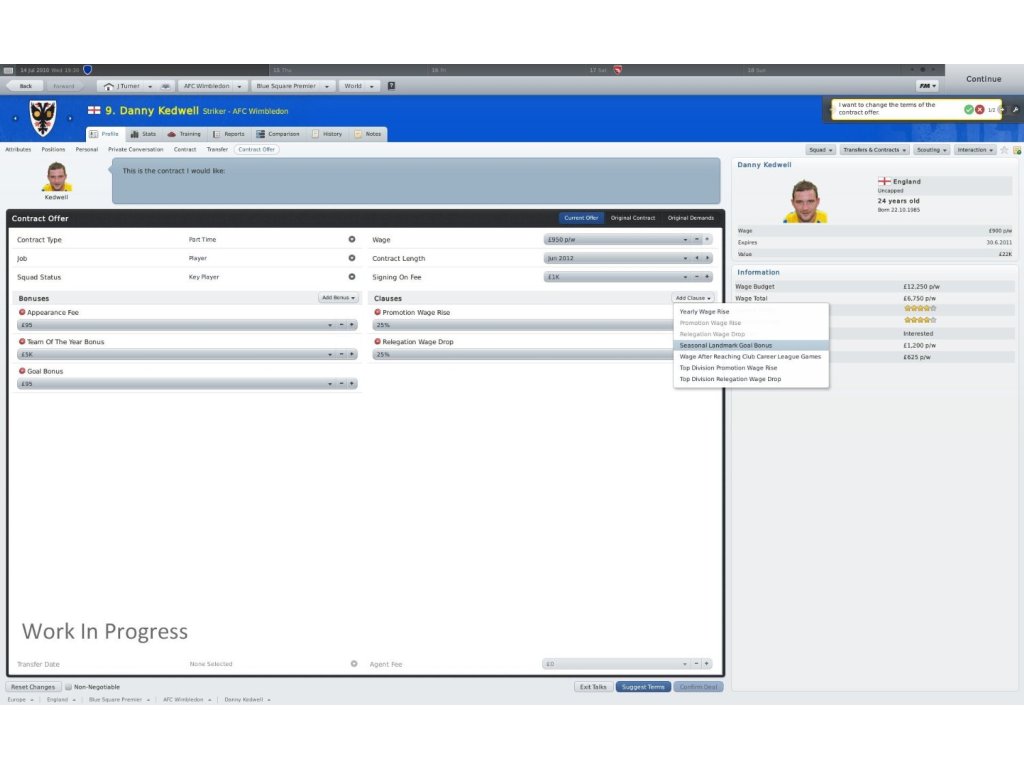Switch to the Notes tab
Viewport: 1024px width, 768px height.
368,134
